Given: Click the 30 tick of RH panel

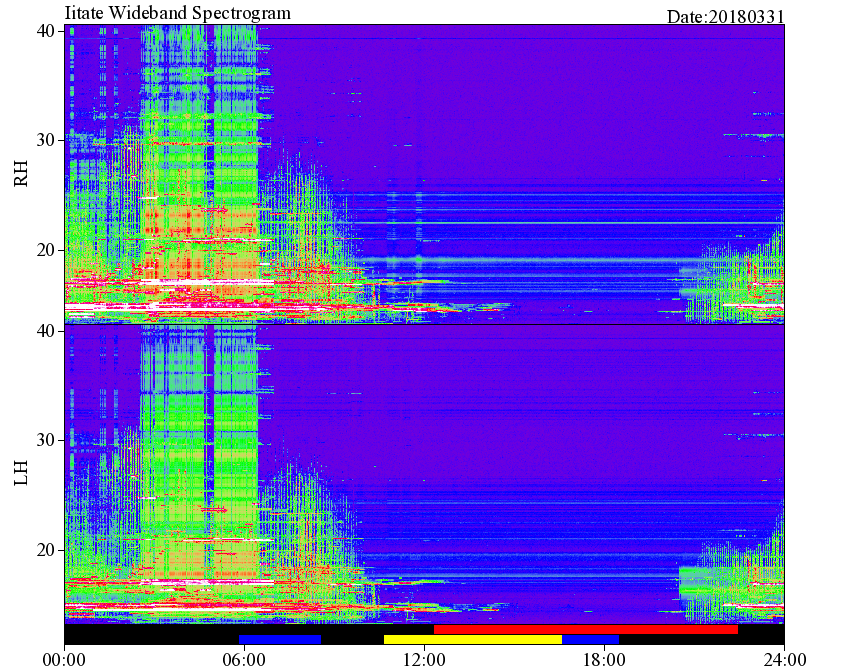Looking at the screenshot, I should (x=45, y=140).
